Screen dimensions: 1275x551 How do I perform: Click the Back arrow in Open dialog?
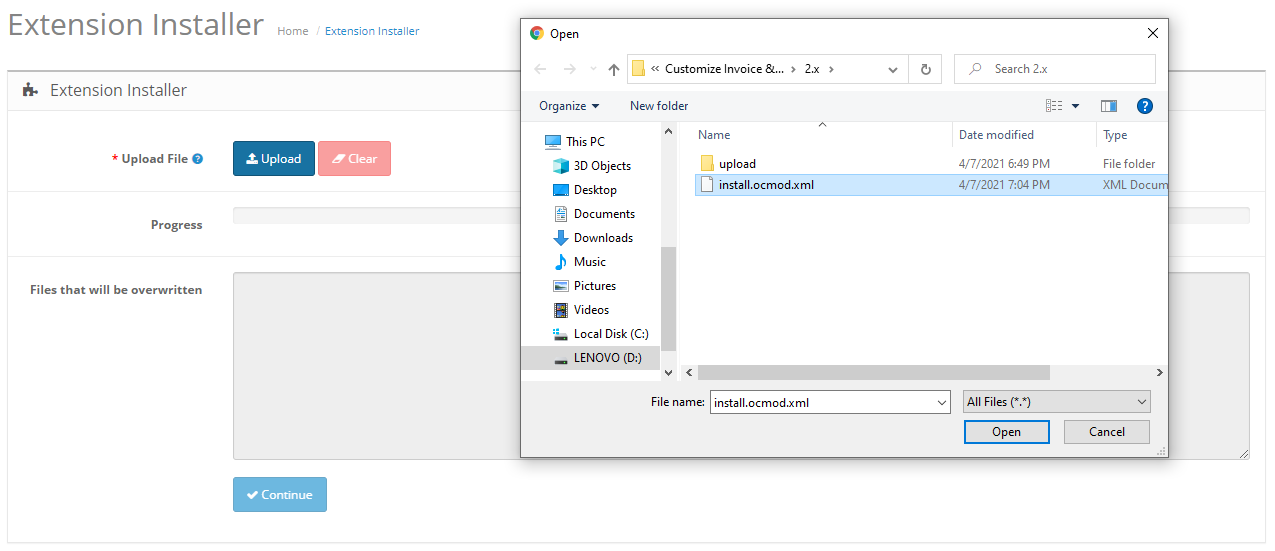[x=540, y=69]
